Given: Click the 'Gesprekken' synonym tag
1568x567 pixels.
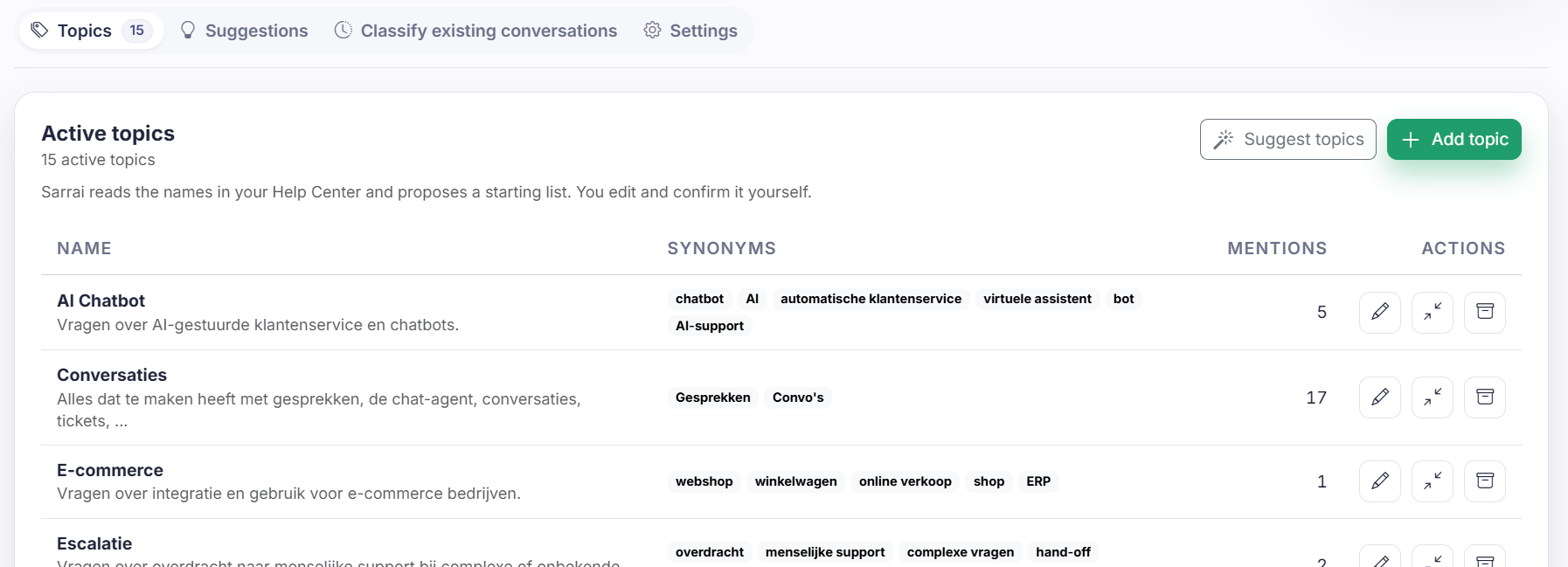Looking at the screenshot, I should tap(713, 398).
